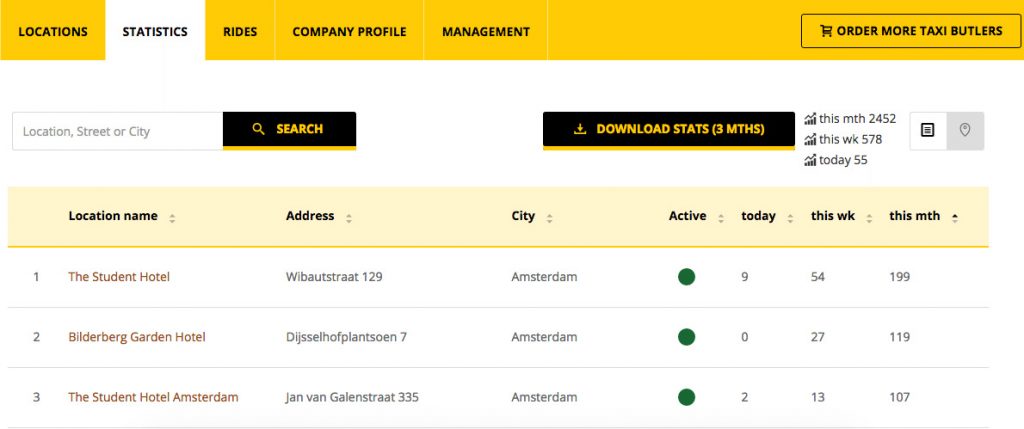Open The Student Hotel location link
Image resolution: width=1024 pixels, height=429 pixels.
coord(119,277)
